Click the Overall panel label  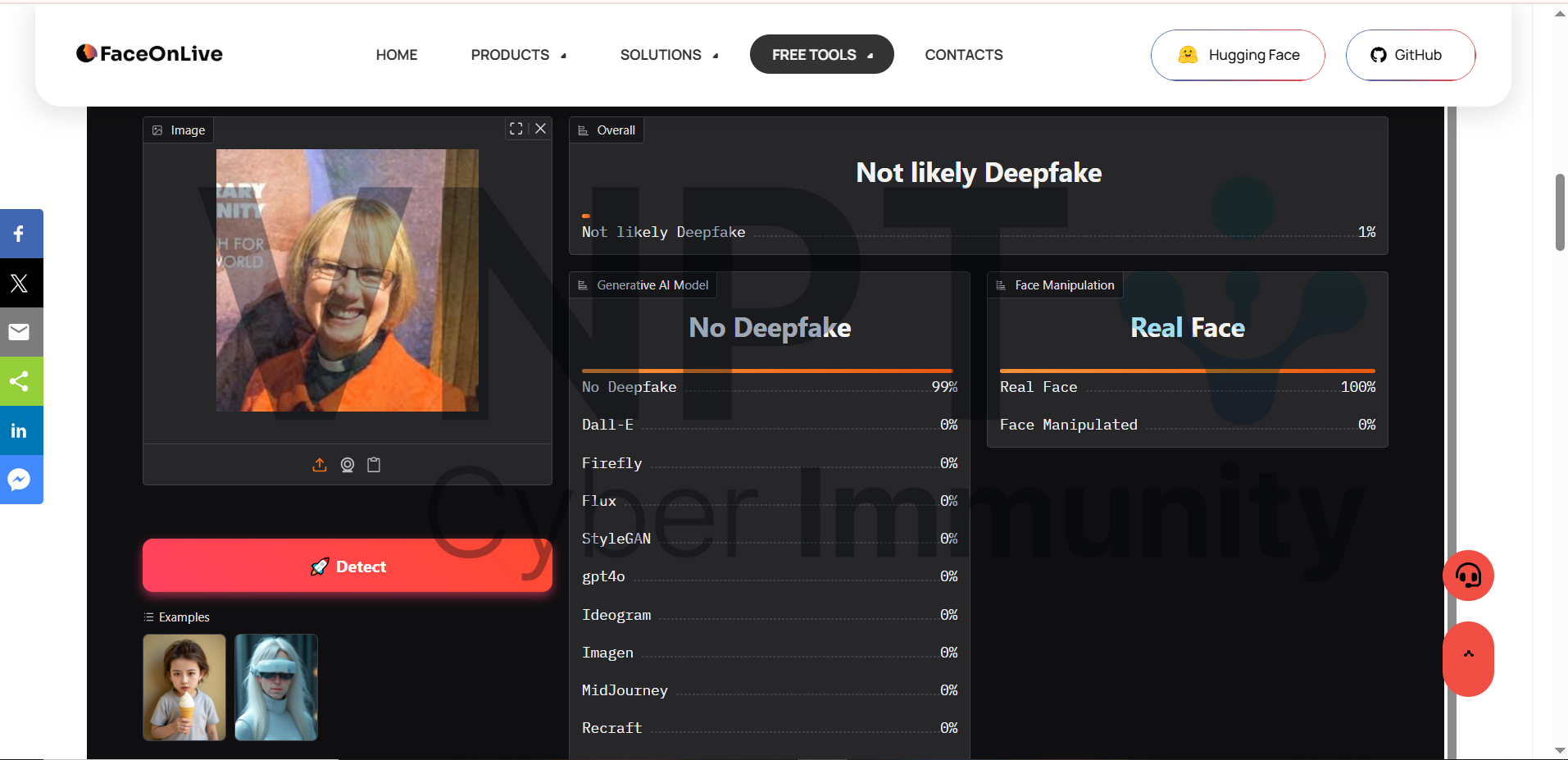(607, 130)
